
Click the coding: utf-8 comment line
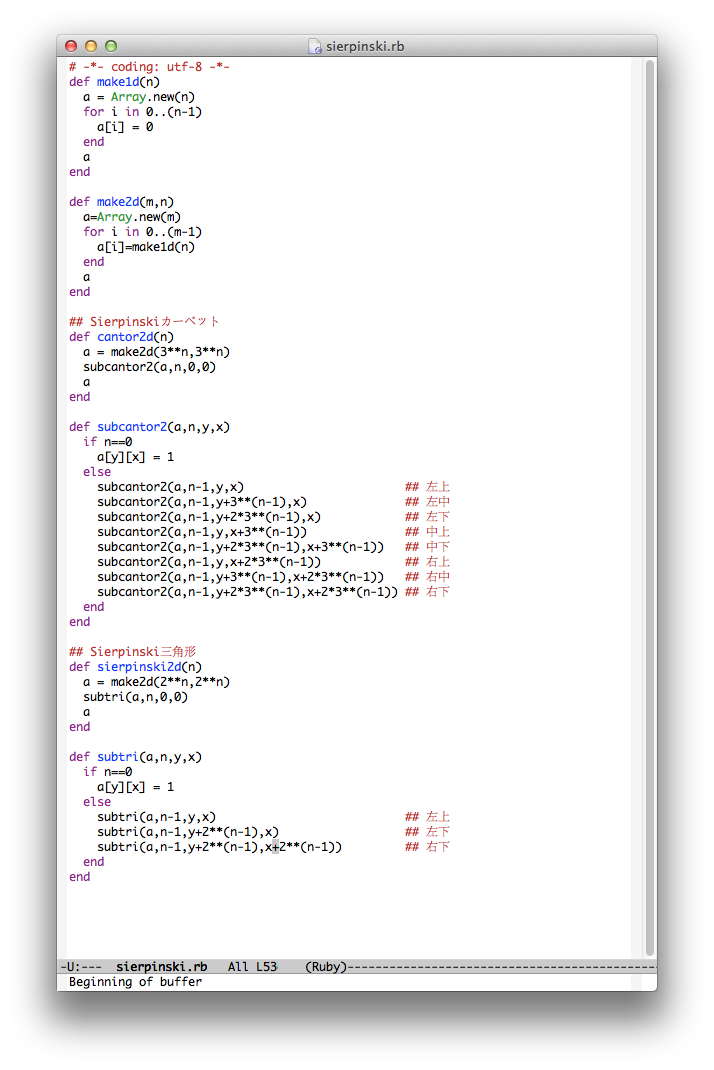coord(149,67)
